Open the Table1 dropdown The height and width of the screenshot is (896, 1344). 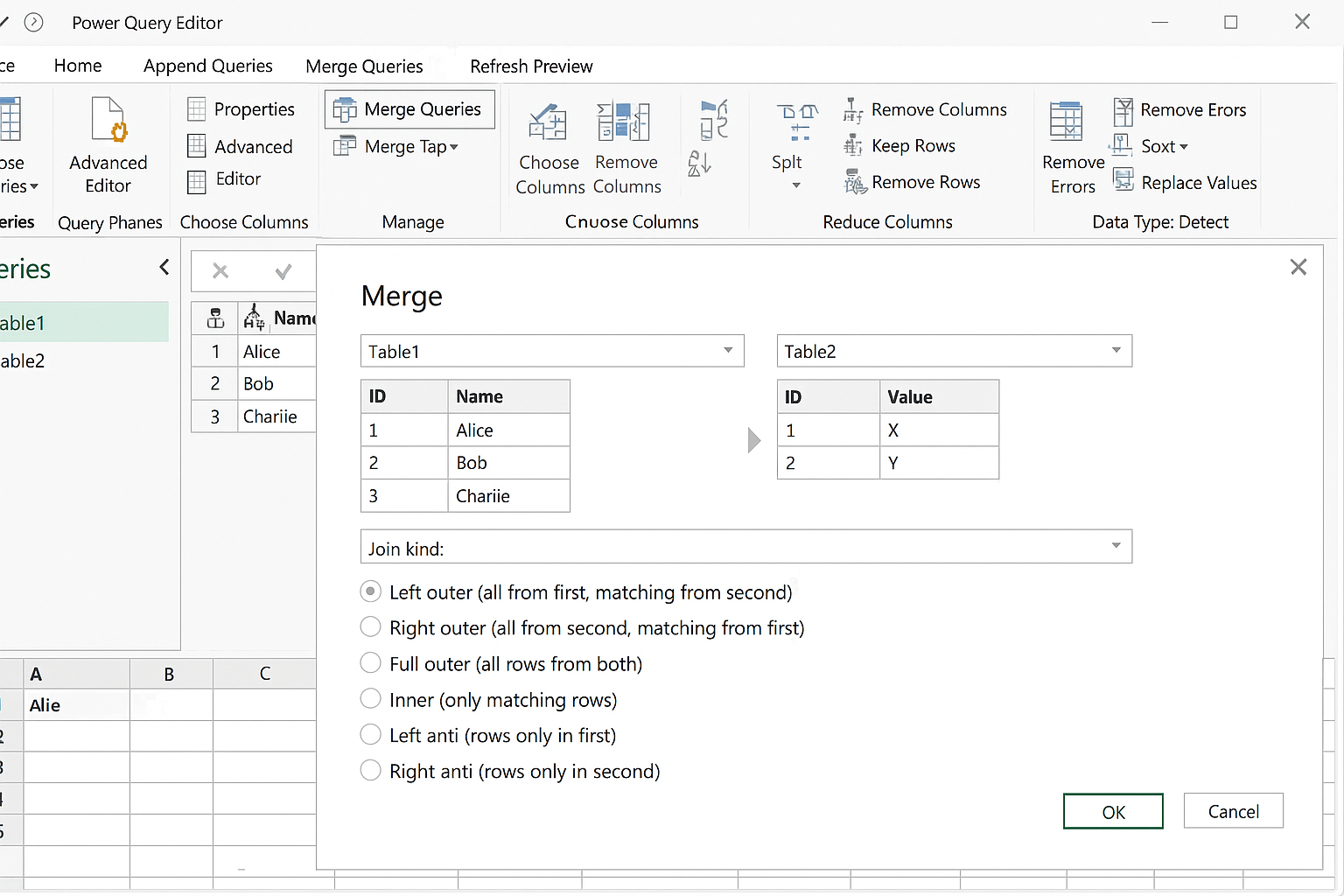coord(552,351)
